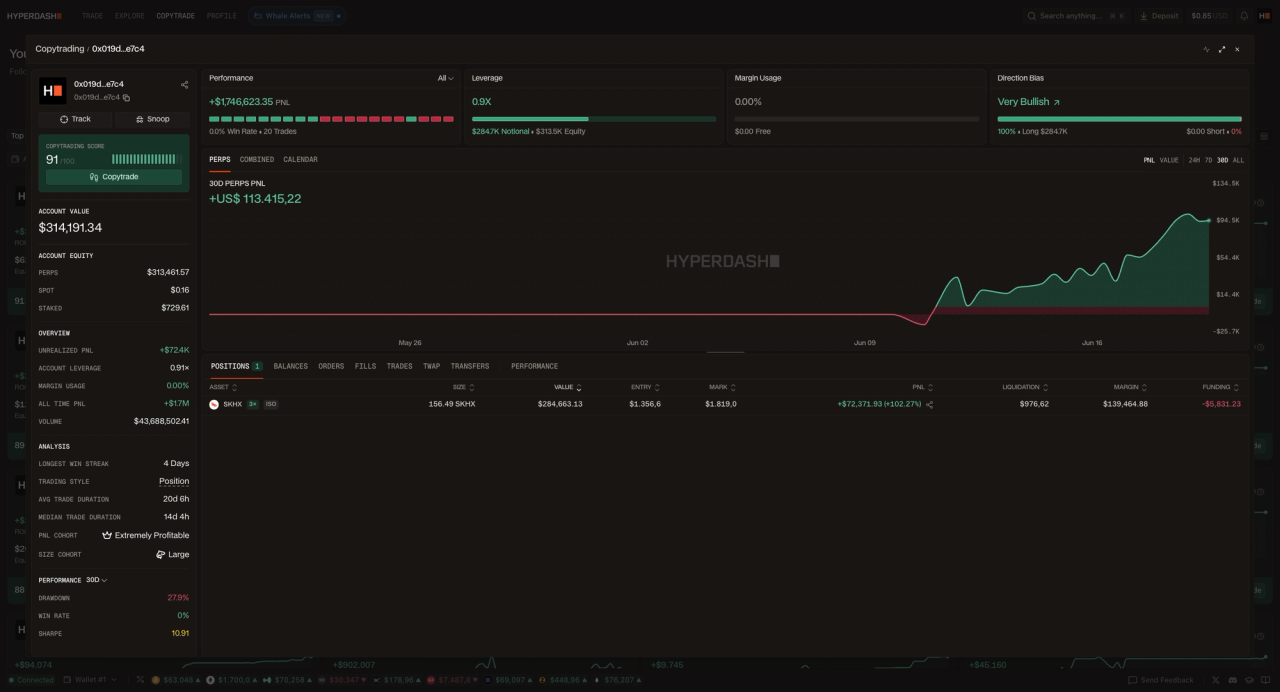Open the FILLS tab

pyautogui.click(x=366, y=366)
